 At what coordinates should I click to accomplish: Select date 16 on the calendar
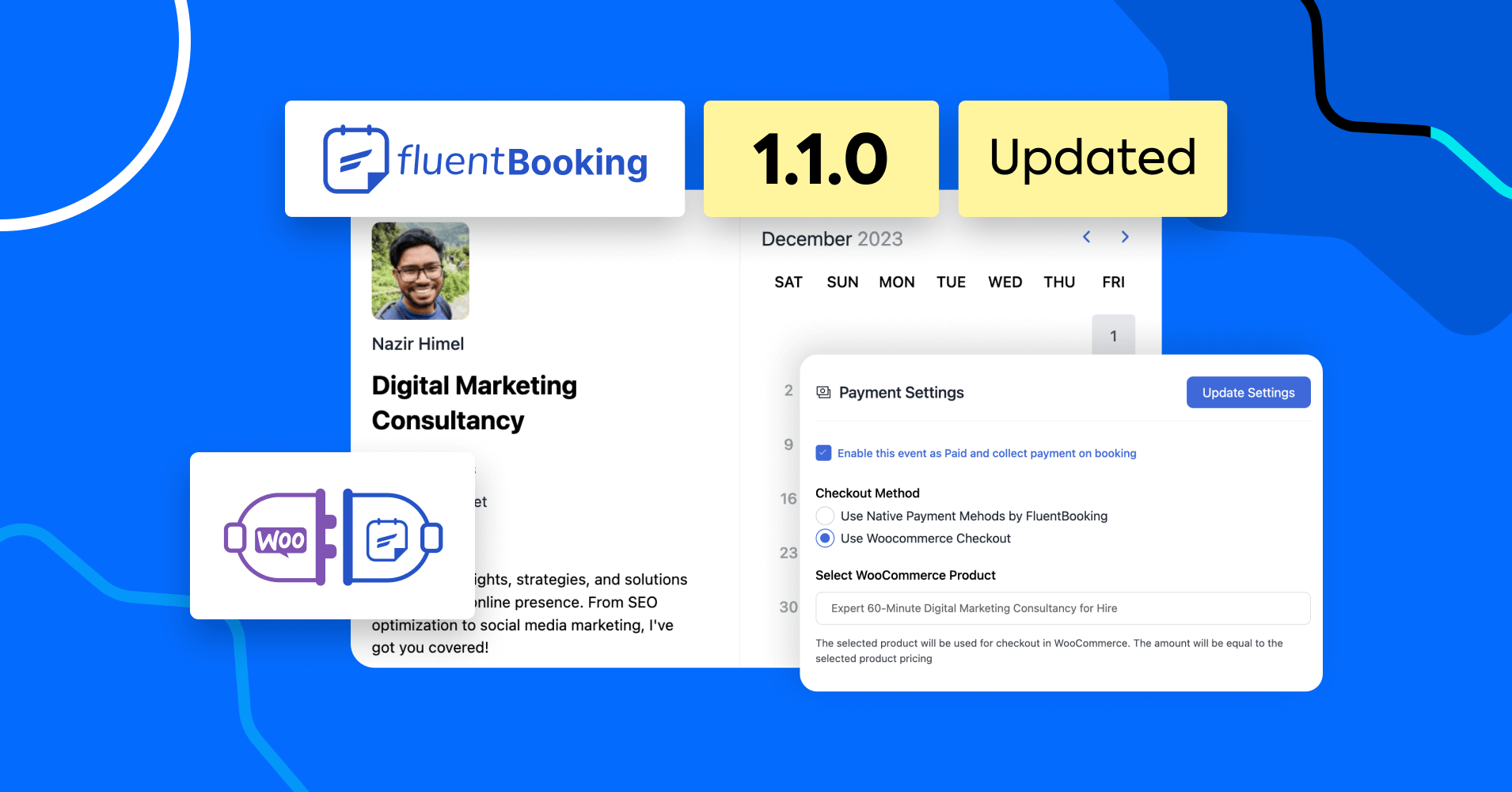[788, 498]
